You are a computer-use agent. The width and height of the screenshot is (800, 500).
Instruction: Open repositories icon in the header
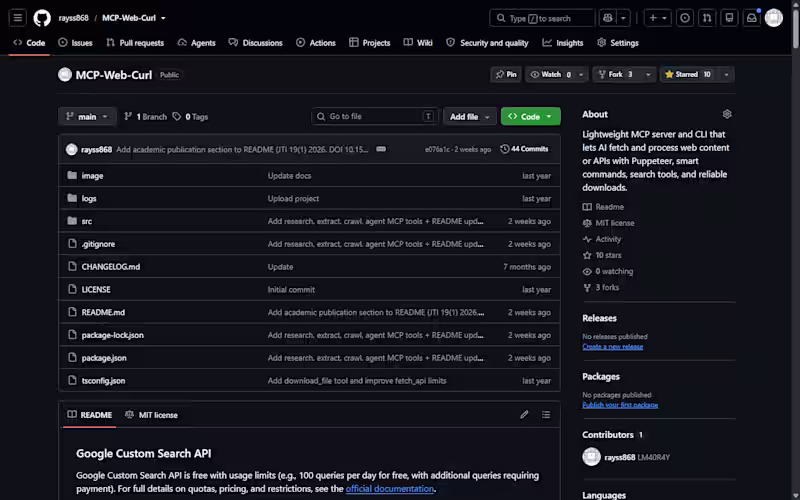[729, 18]
